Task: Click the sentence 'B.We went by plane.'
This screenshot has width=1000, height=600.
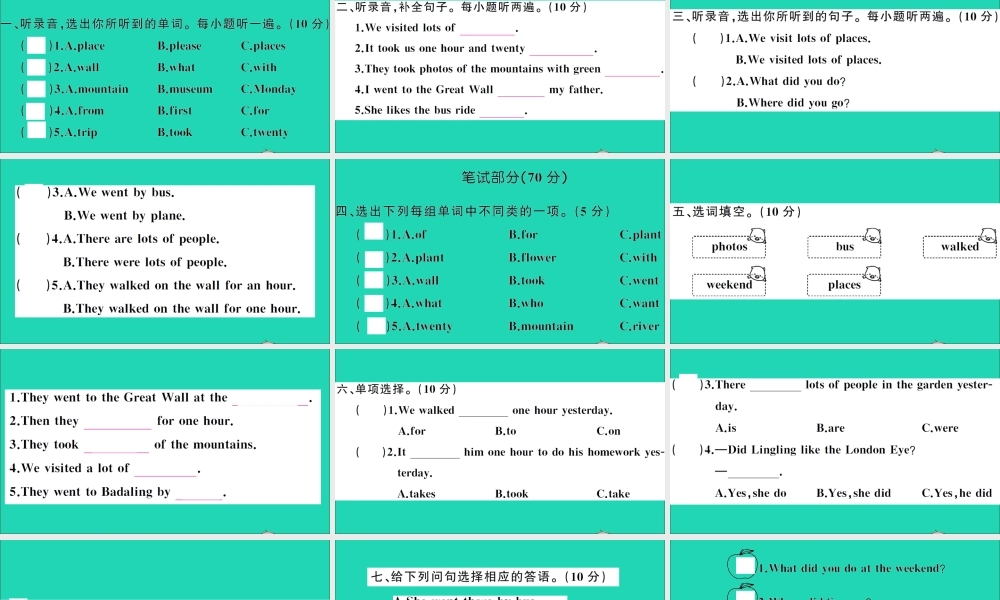Action: click(x=124, y=216)
